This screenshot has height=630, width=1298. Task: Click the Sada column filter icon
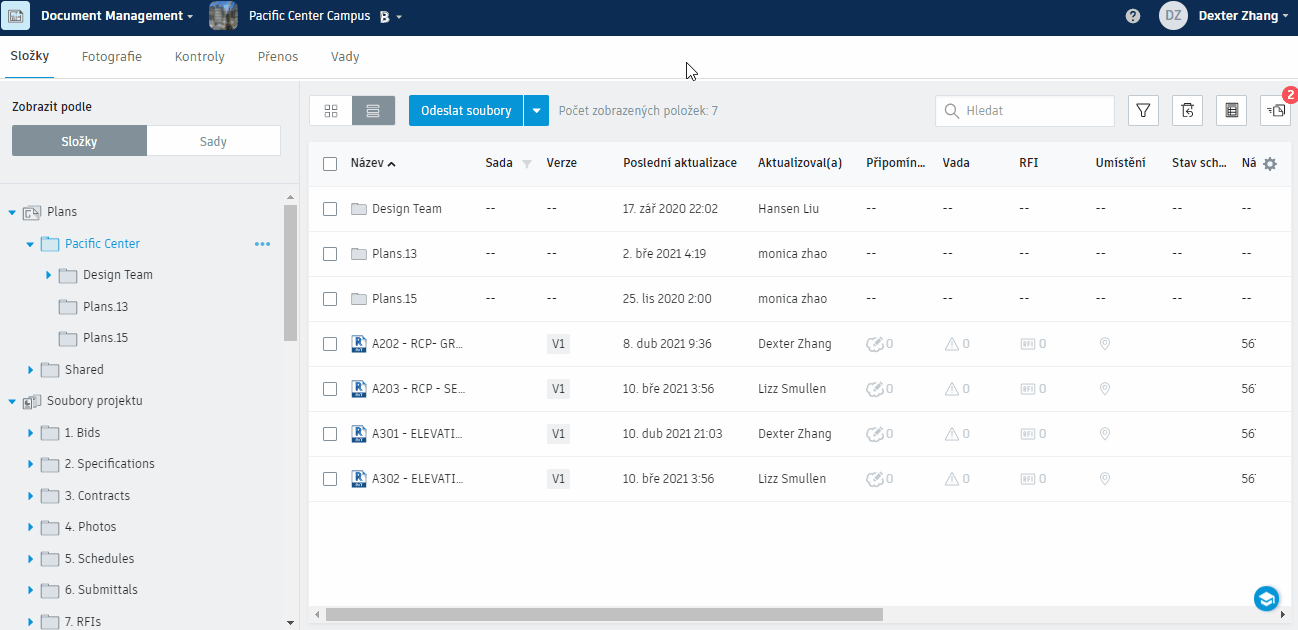click(x=527, y=164)
